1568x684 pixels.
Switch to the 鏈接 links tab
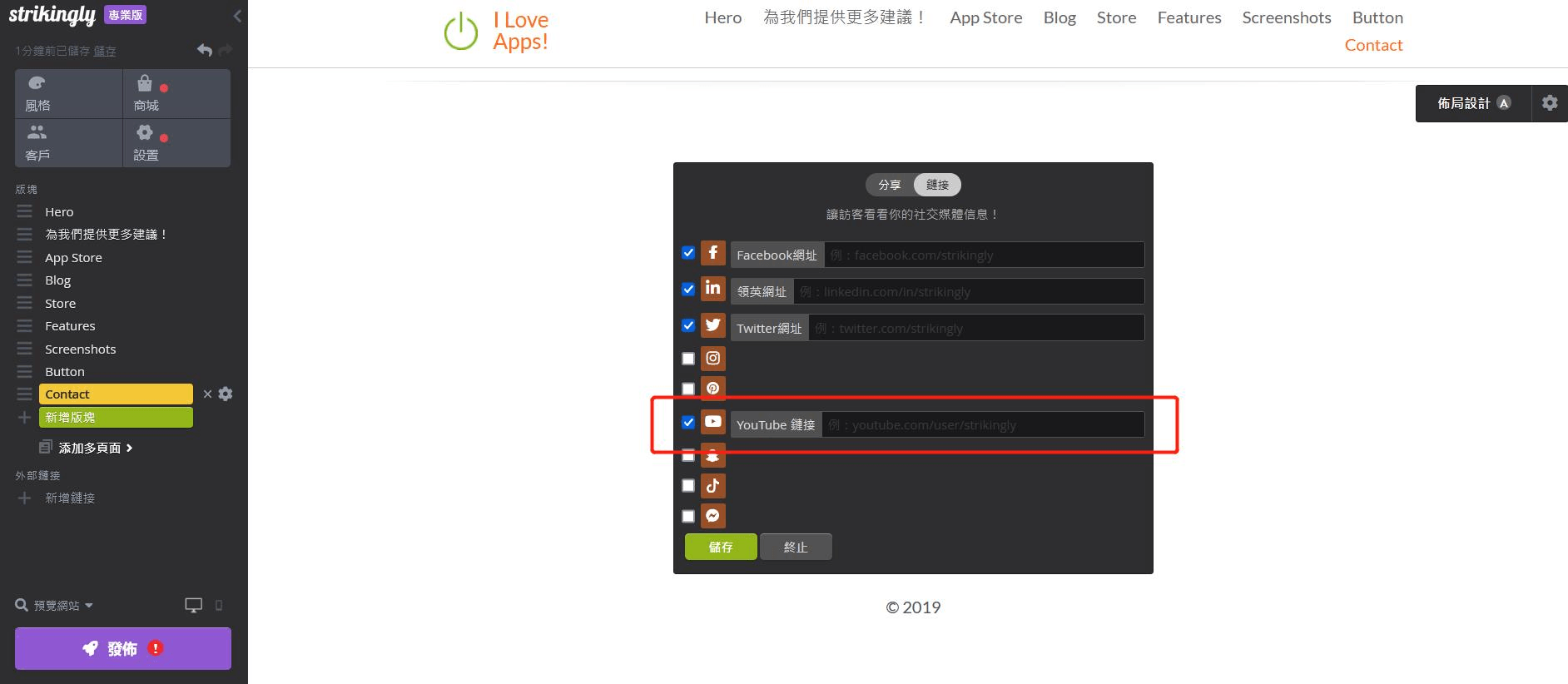pos(938,185)
